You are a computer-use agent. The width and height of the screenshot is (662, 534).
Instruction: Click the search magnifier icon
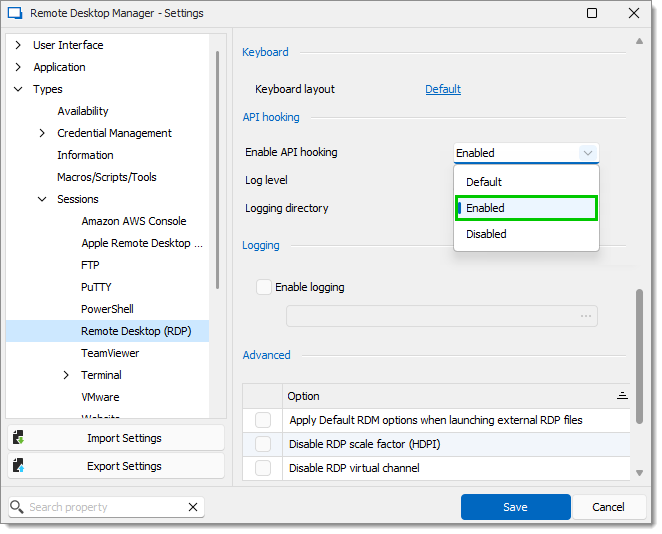(x=16, y=507)
